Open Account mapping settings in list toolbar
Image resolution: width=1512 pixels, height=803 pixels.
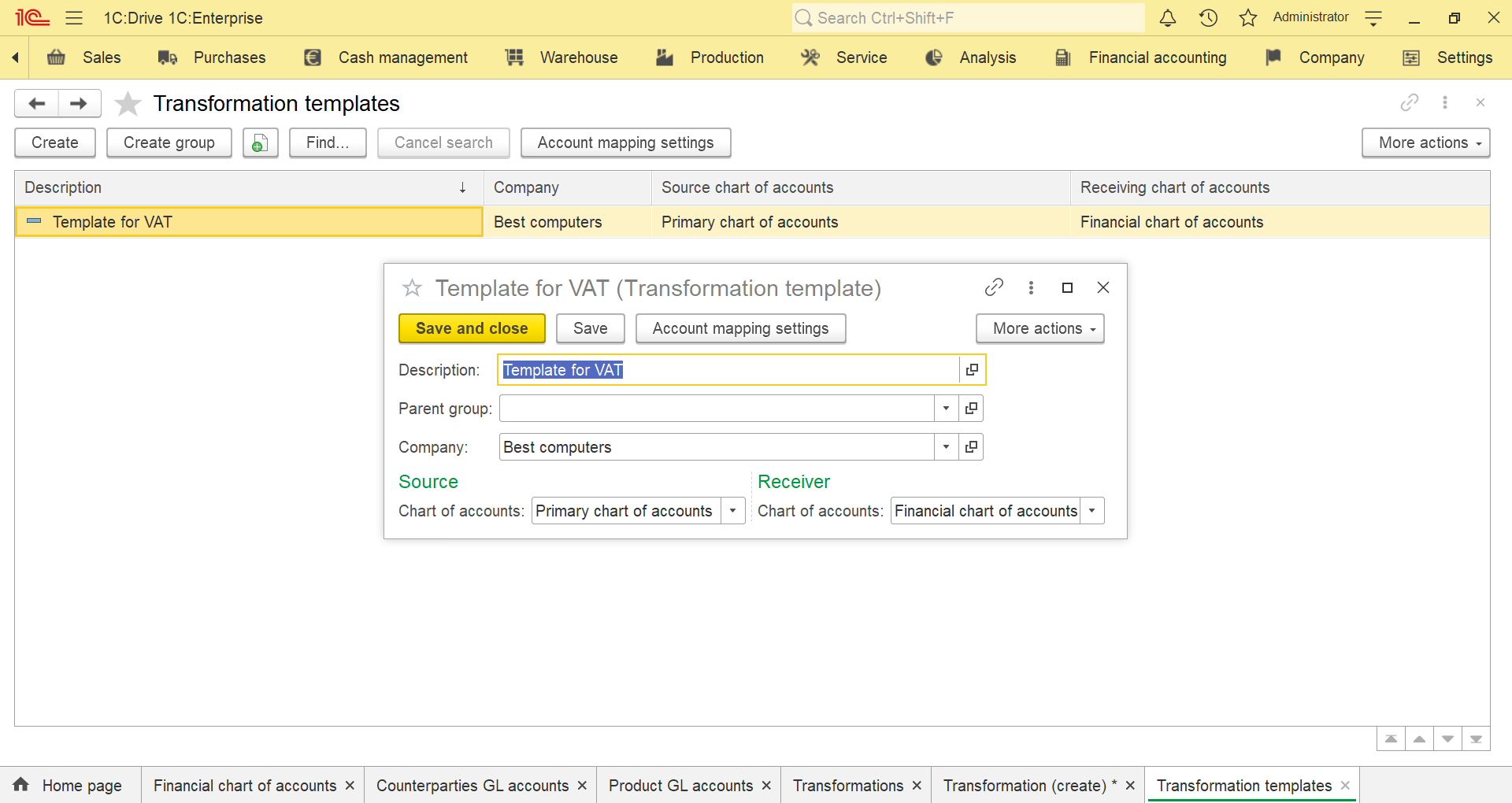coord(625,142)
